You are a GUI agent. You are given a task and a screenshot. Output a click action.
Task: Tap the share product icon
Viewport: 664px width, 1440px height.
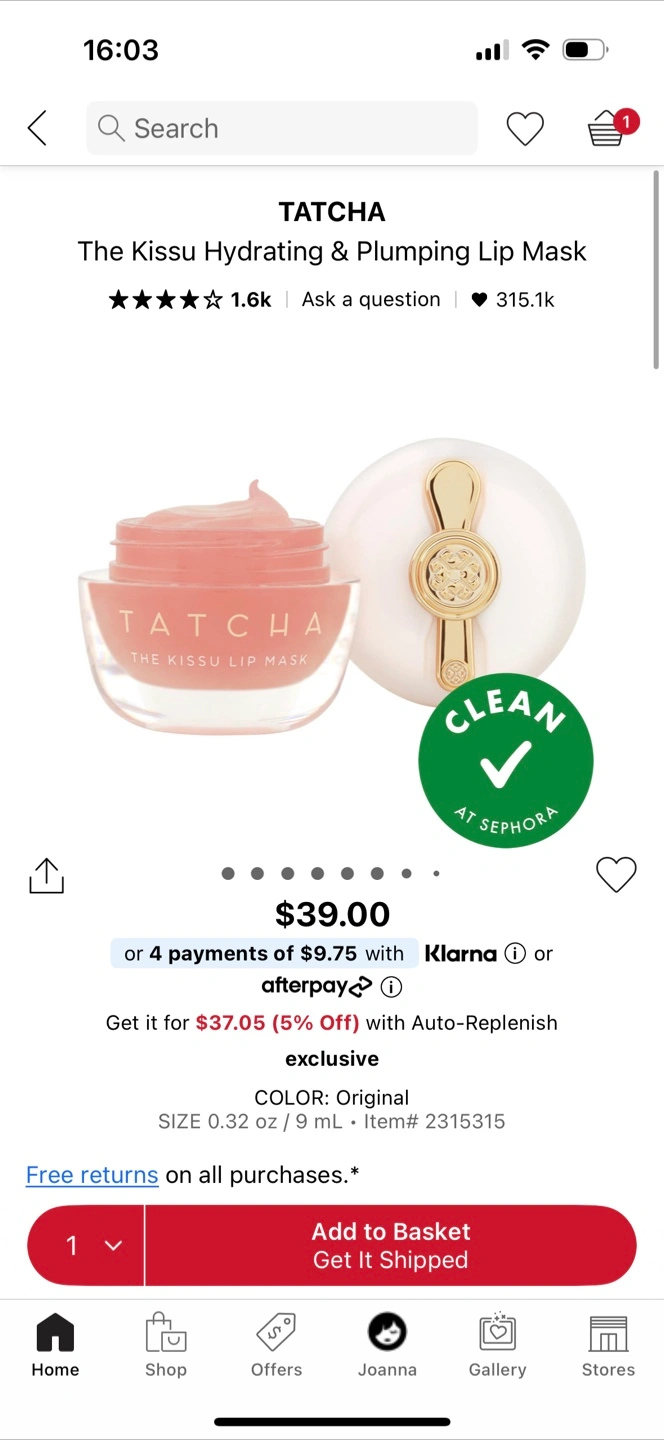coord(46,875)
